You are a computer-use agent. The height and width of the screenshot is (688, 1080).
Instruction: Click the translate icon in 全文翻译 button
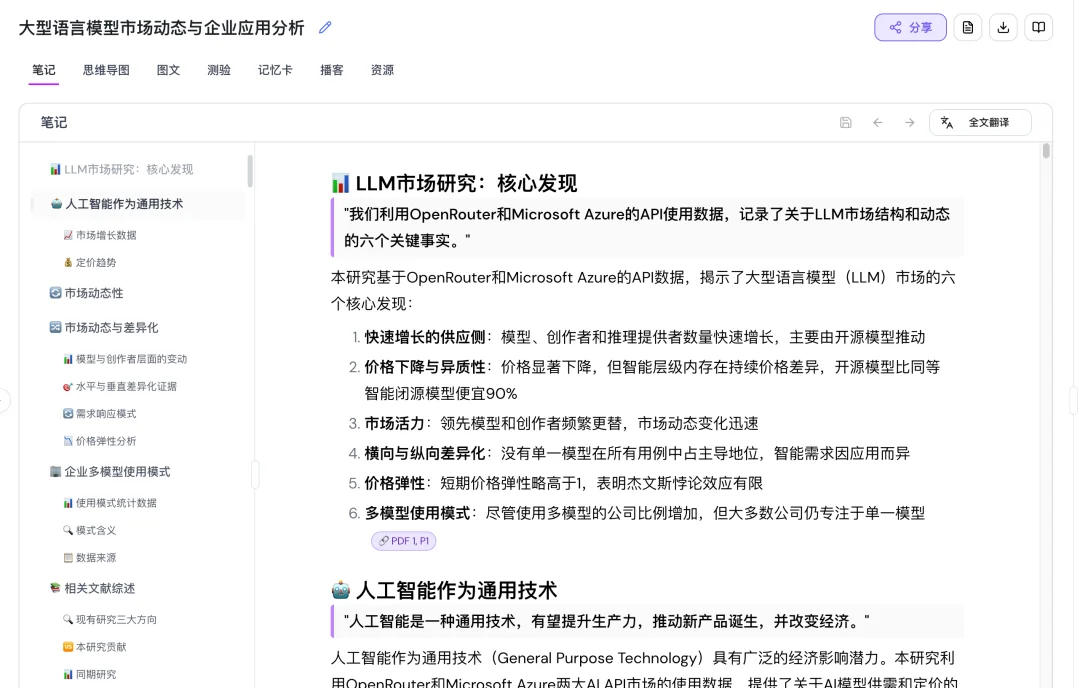(947, 122)
